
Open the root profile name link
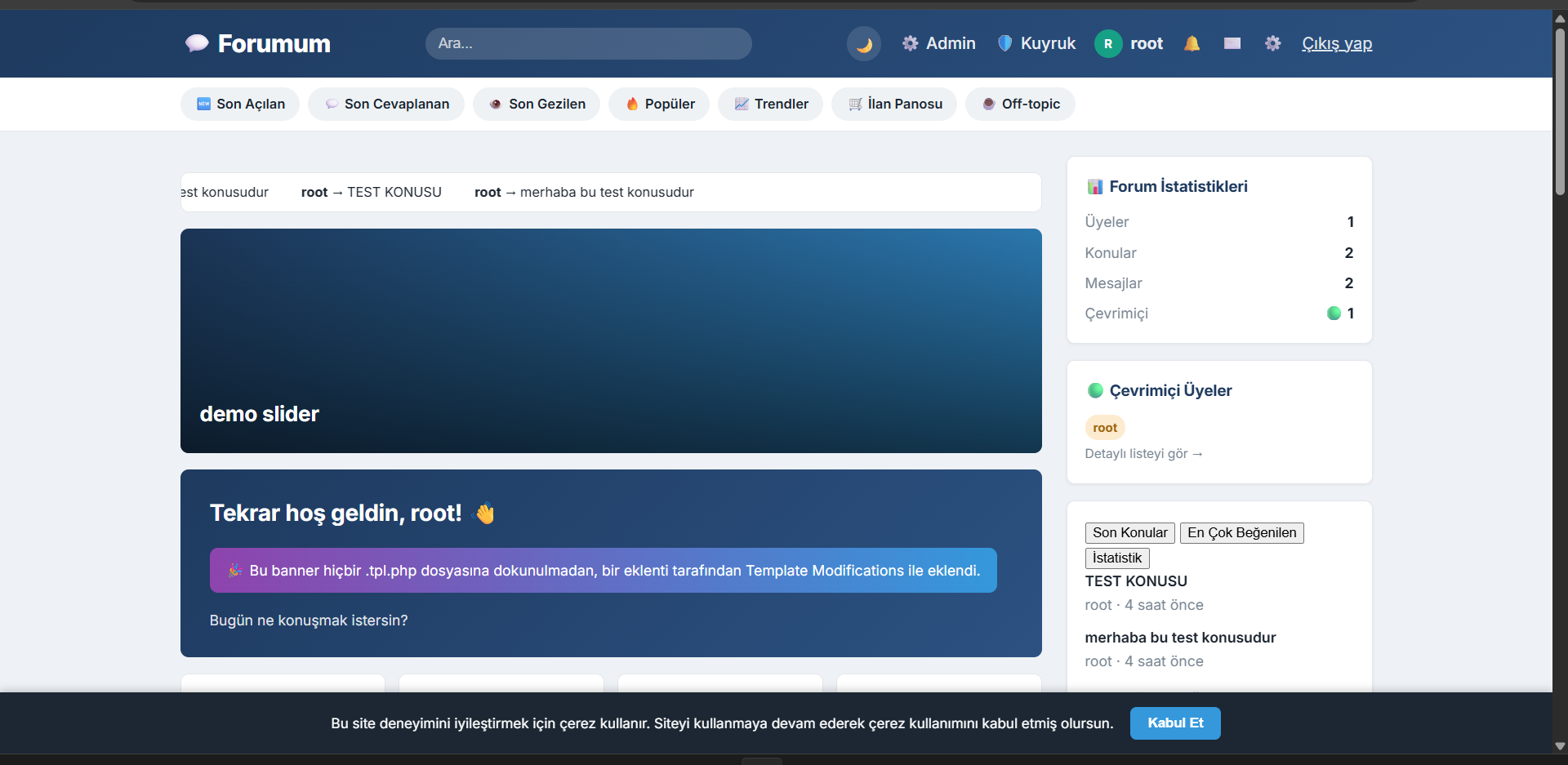pyautogui.click(x=1147, y=43)
